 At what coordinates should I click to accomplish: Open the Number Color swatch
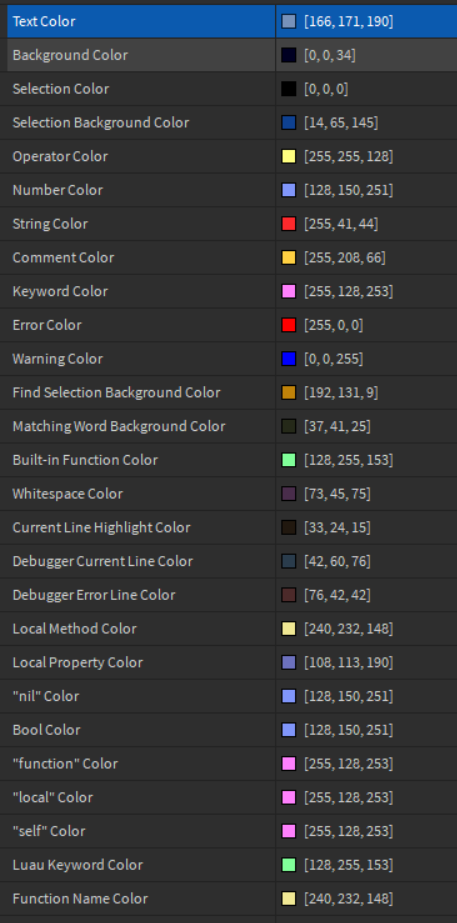(289, 190)
